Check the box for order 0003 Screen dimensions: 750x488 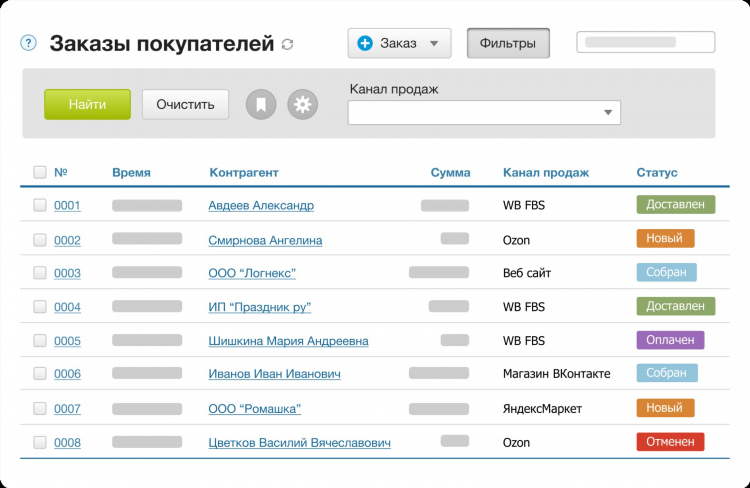point(40,273)
